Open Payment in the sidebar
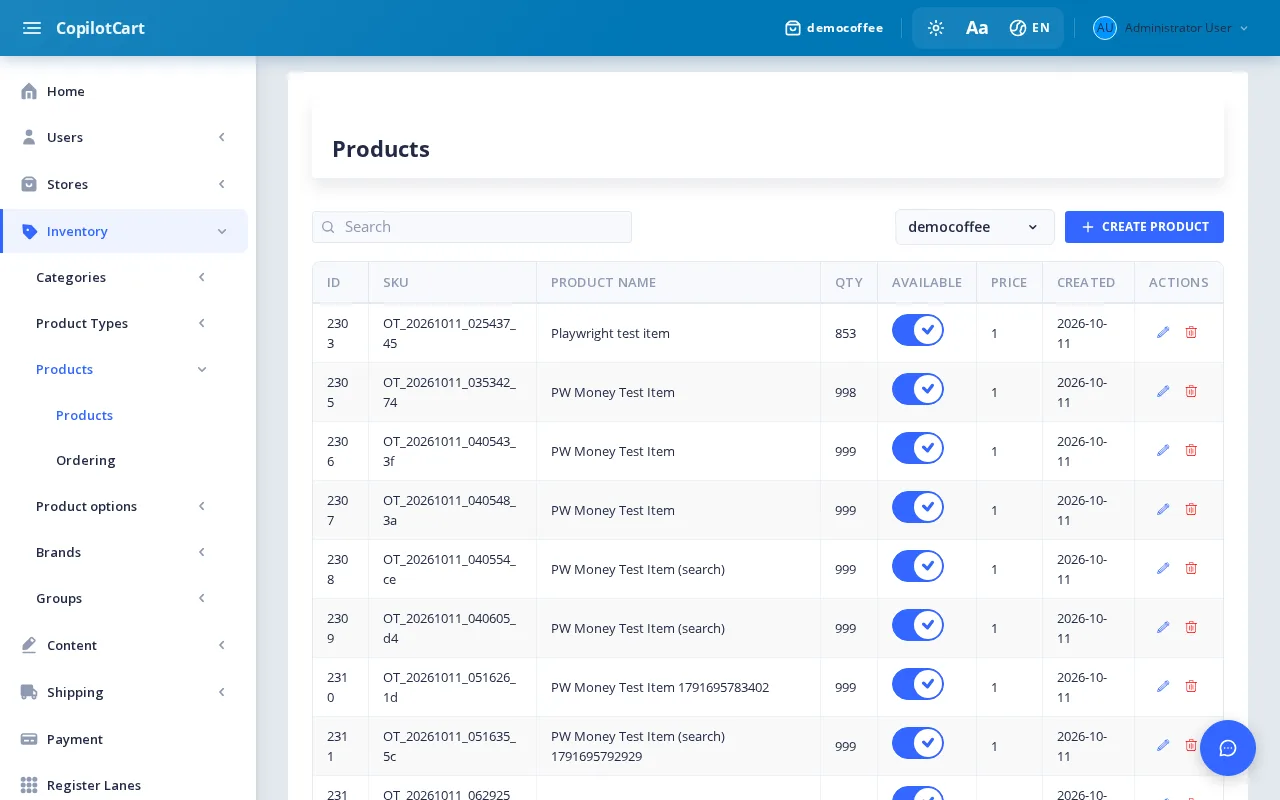1280x800 pixels. [x=124, y=739]
